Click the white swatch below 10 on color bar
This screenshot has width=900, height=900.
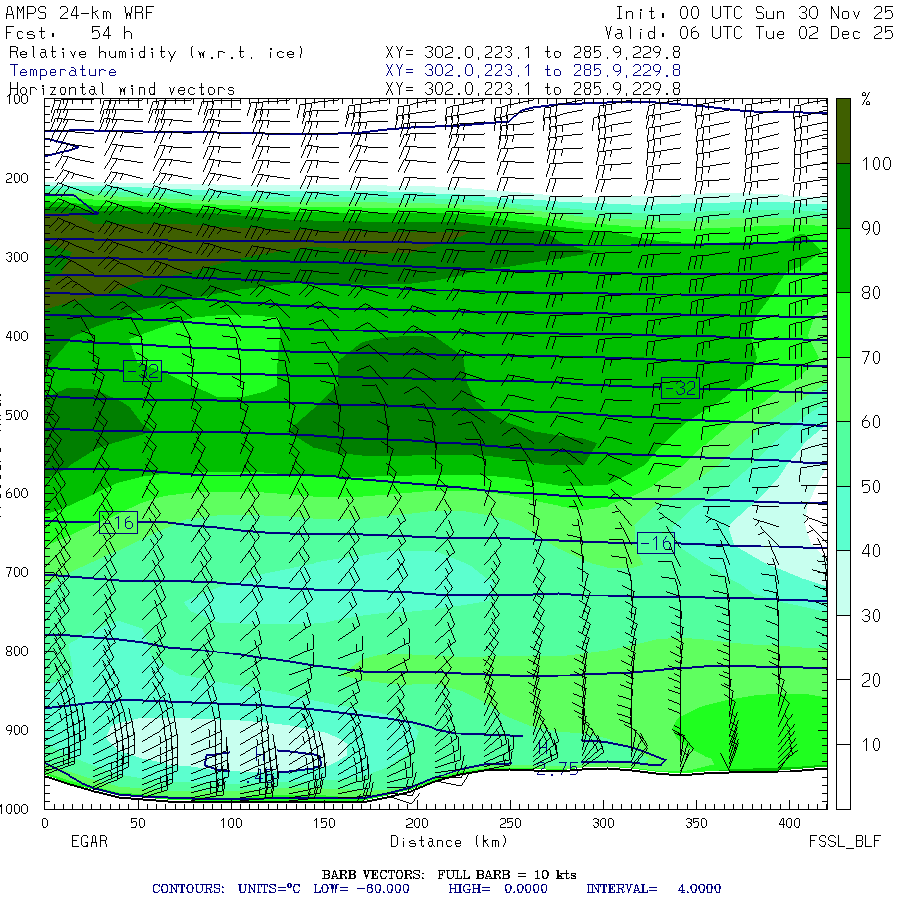(843, 777)
